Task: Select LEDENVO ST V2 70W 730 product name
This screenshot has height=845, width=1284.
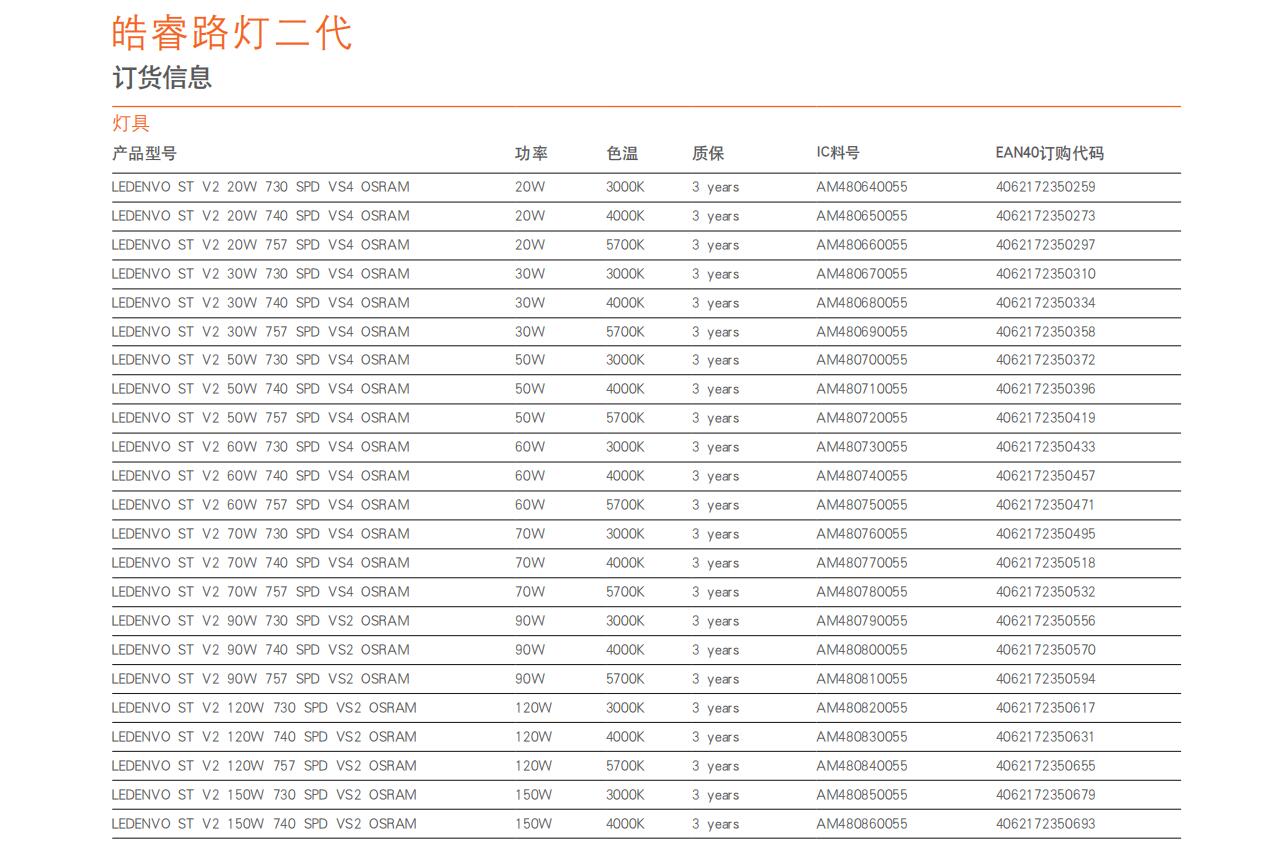Action: tap(260, 534)
